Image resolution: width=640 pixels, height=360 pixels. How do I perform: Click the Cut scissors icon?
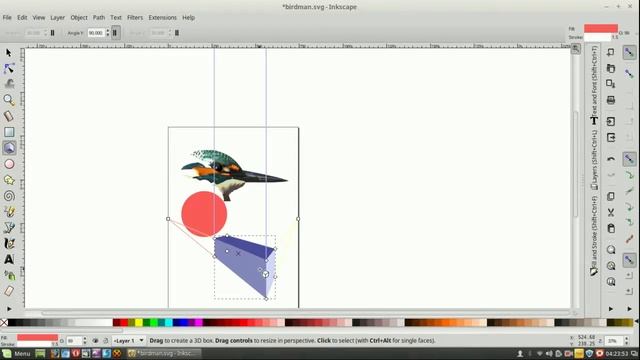coord(611,212)
